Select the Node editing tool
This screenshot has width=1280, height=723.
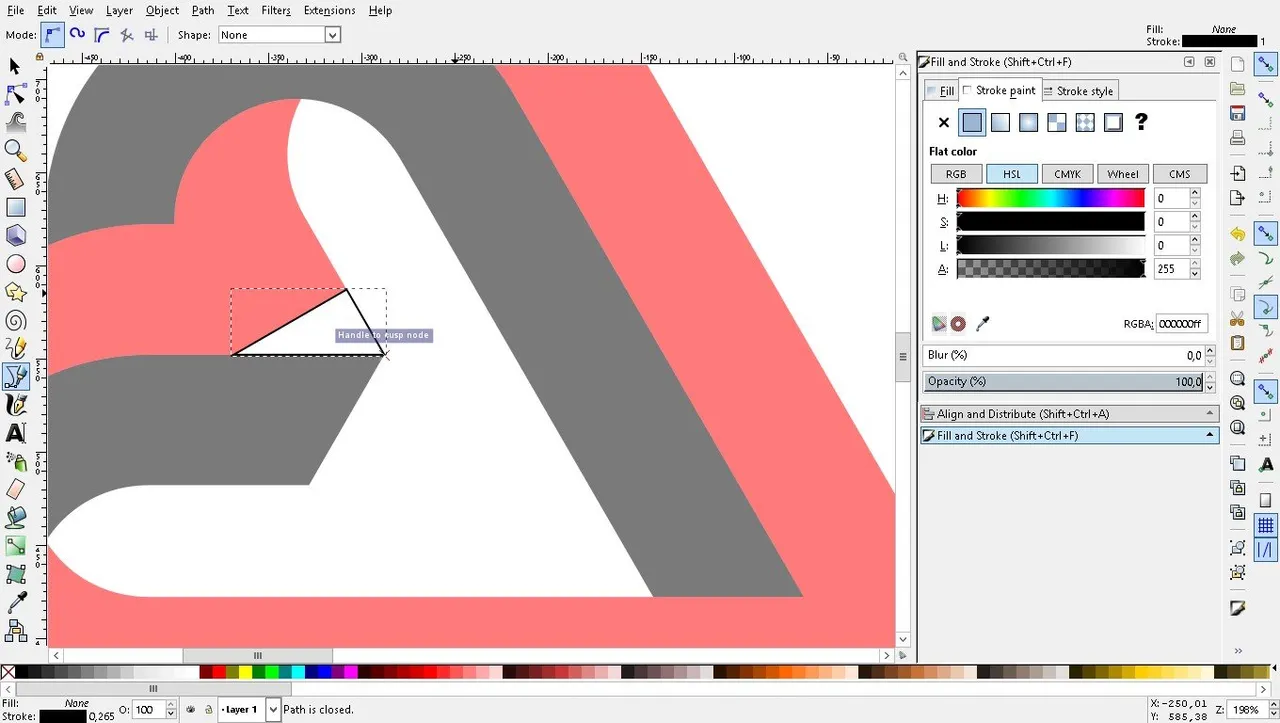(x=15, y=94)
